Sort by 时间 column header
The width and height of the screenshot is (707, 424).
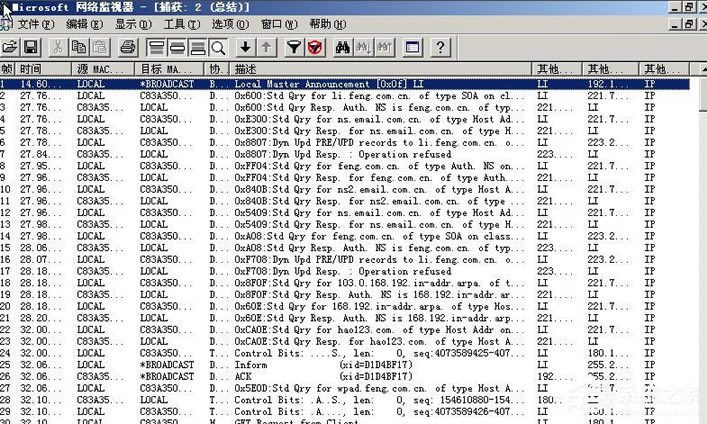(x=44, y=69)
